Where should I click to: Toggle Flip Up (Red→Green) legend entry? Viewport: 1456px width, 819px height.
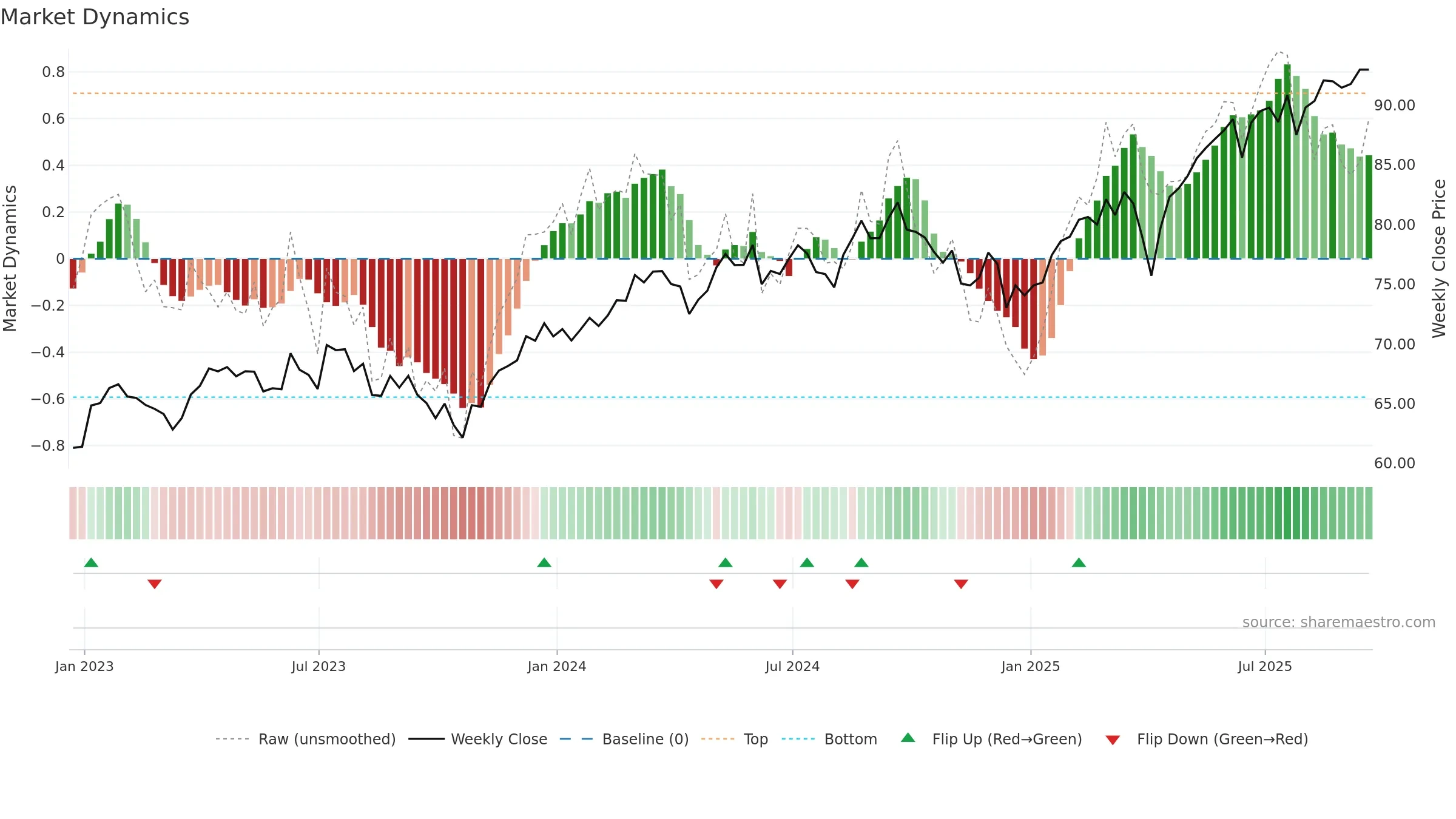click(991, 739)
